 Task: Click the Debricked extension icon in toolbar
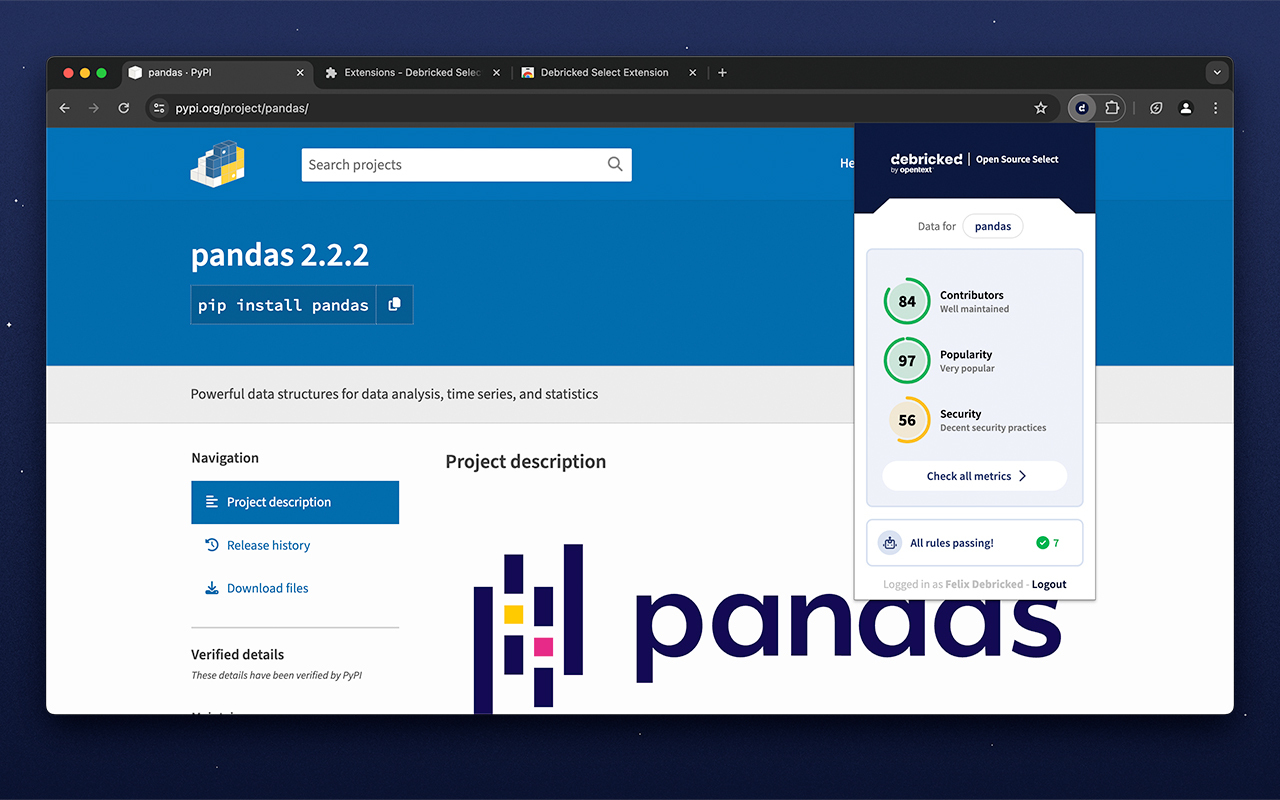click(x=1081, y=108)
